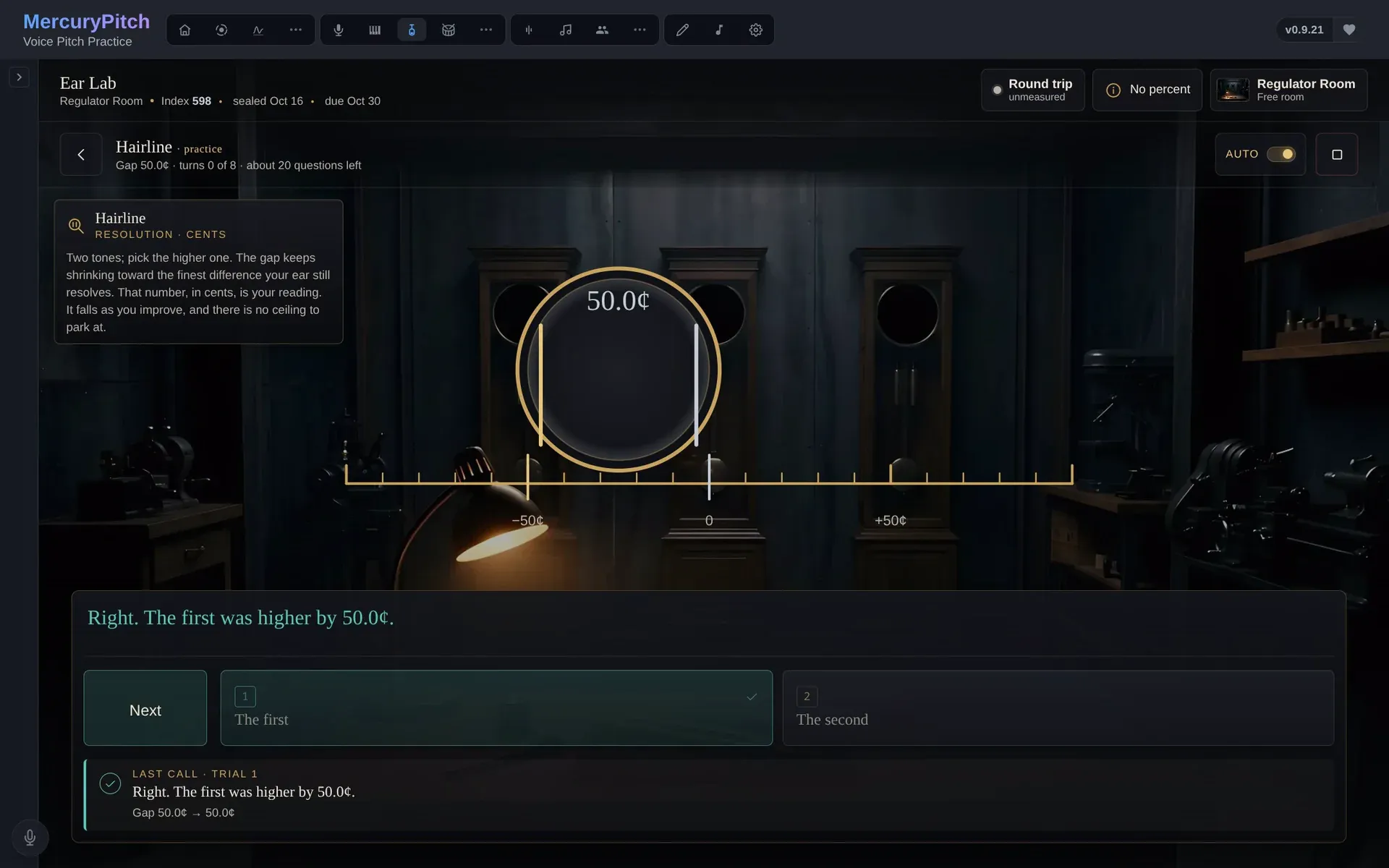The image size is (1389, 868).
Task: Open the drum icon
Action: tap(449, 30)
